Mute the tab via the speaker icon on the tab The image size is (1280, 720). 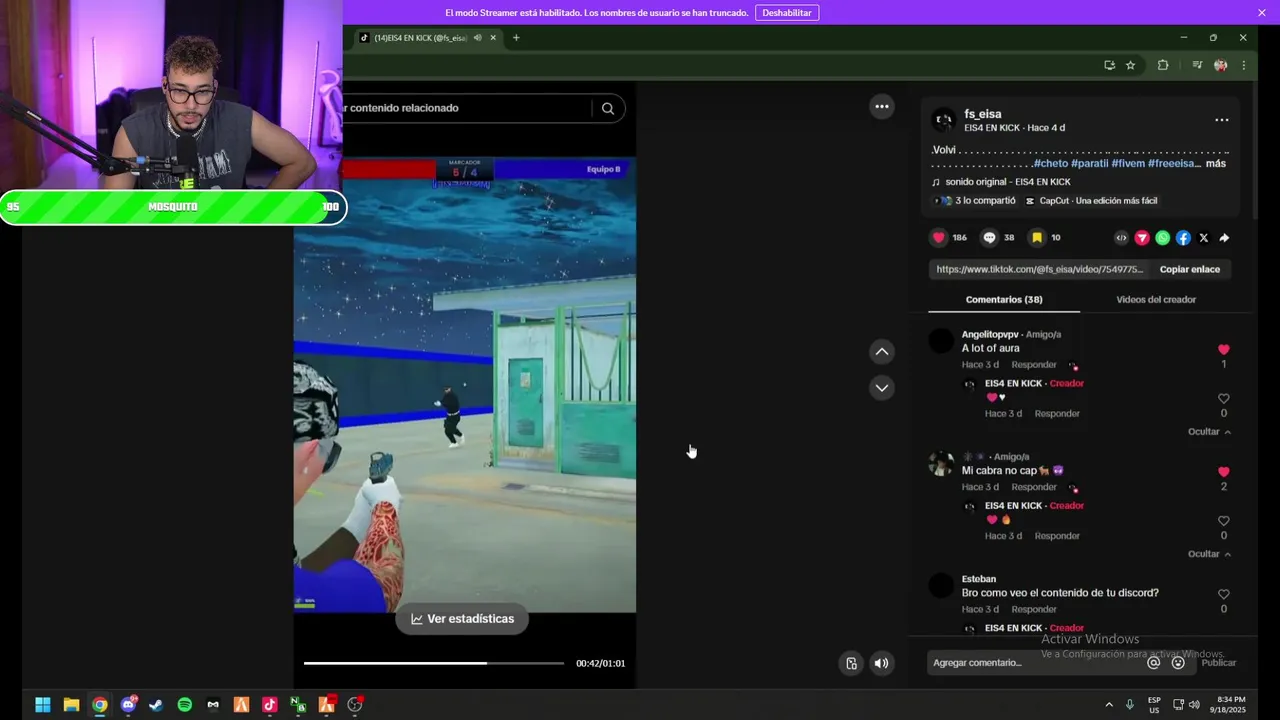click(477, 38)
